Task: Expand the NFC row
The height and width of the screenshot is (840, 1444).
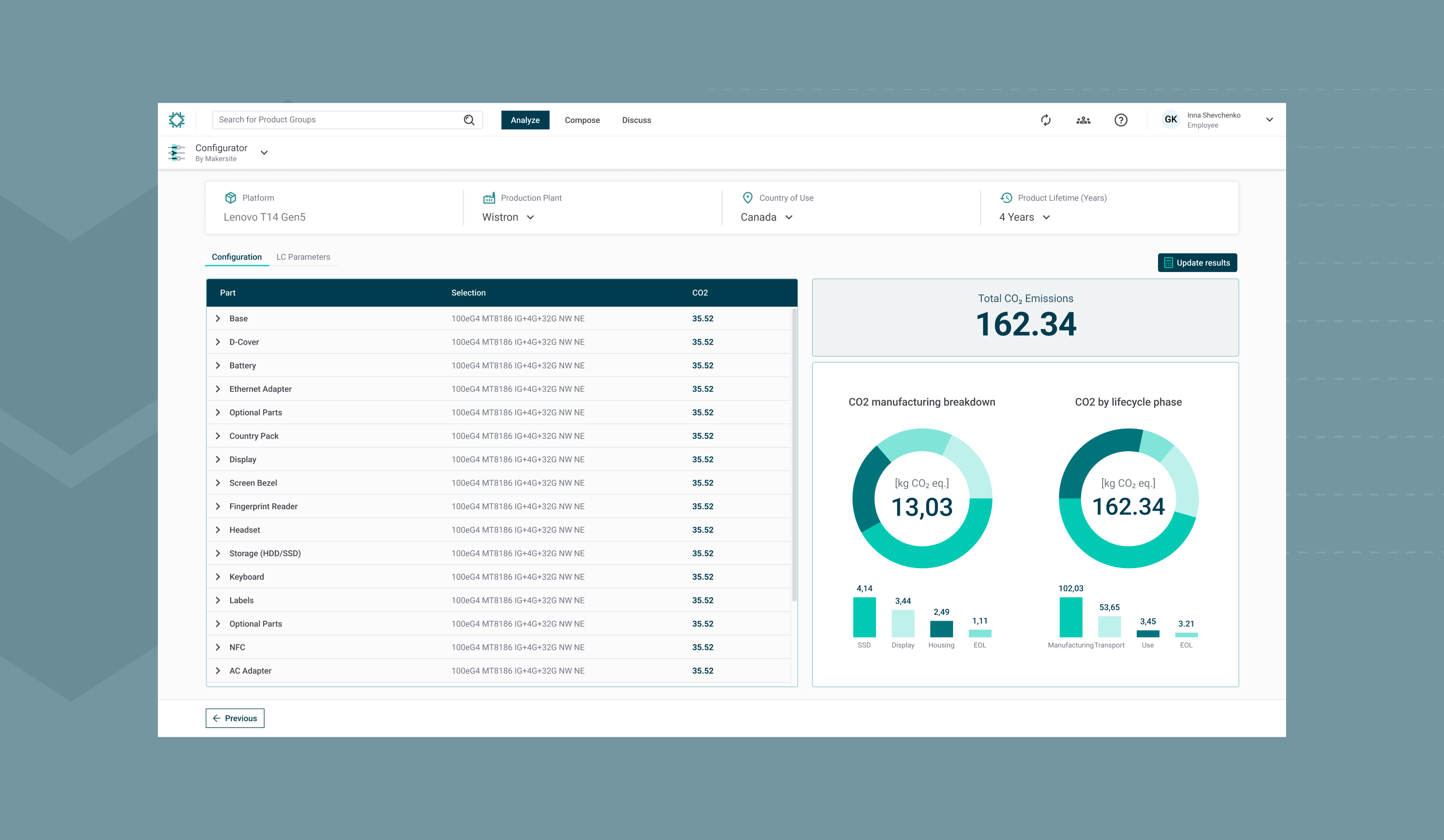Action: click(218, 647)
